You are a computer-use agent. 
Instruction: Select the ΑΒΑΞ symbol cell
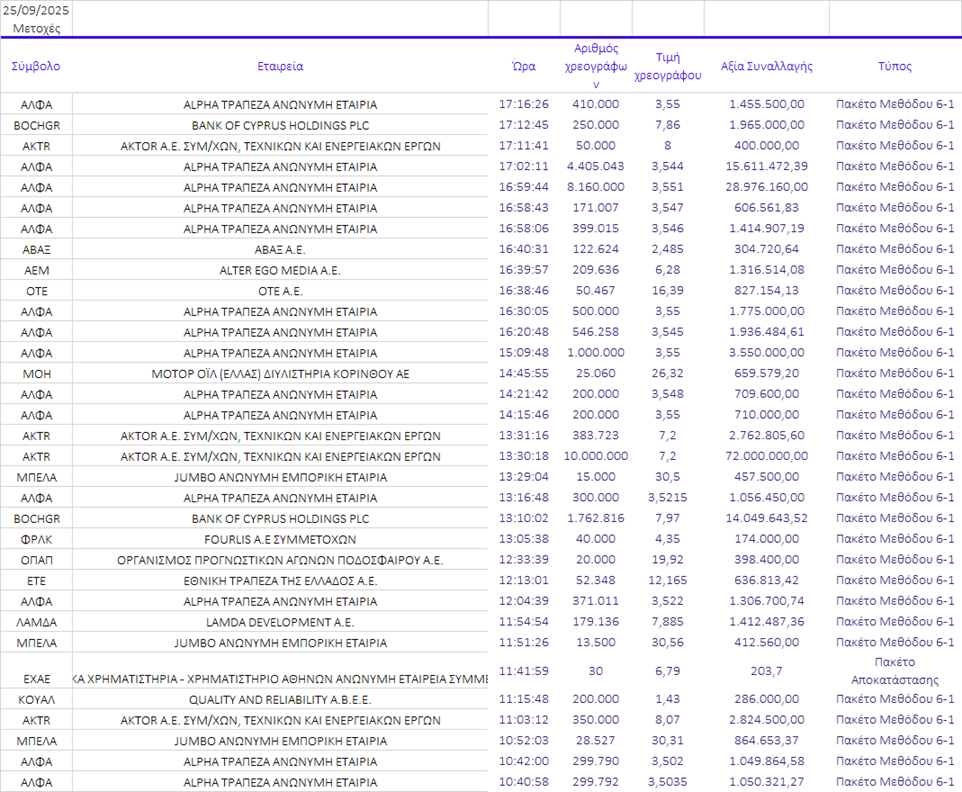36,249
